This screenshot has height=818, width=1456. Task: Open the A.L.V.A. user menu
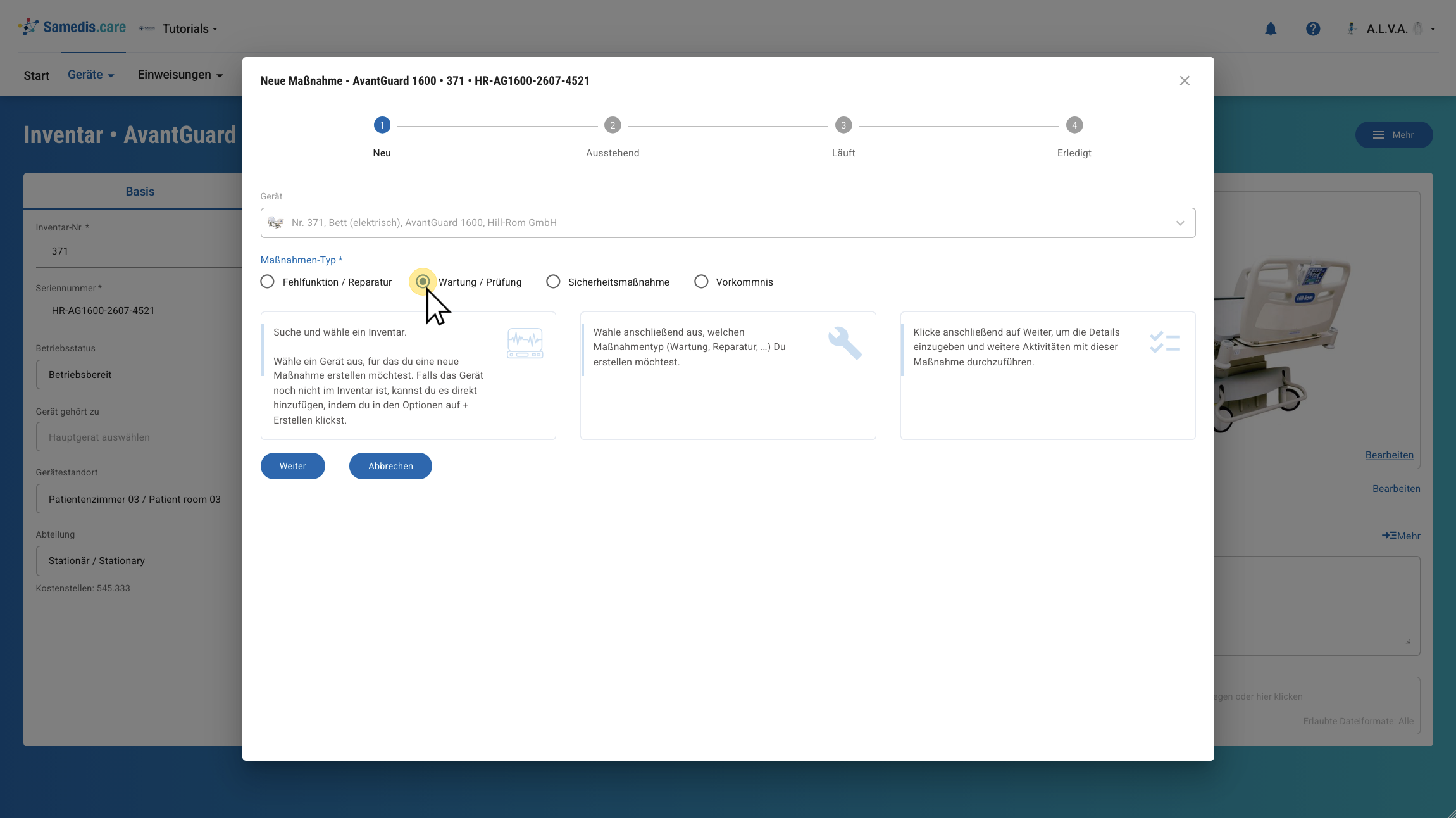[x=1401, y=28]
